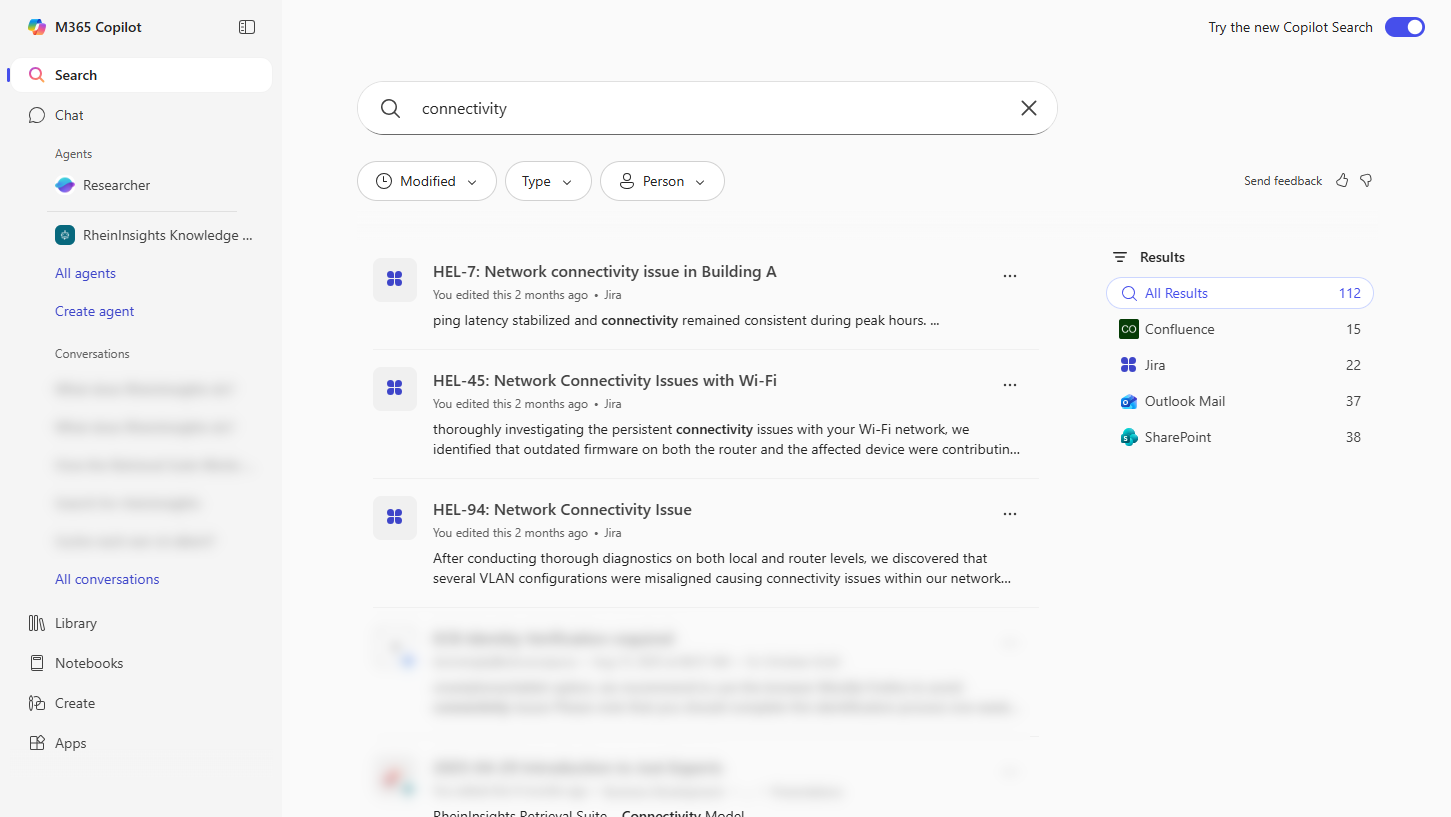1451x817 pixels.
Task: Open the Researcher agent
Action: 116,185
